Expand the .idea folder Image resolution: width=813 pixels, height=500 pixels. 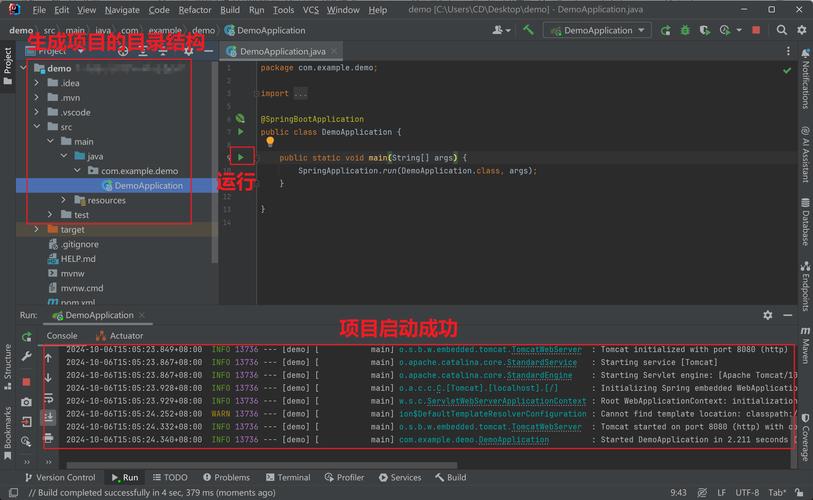click(36, 82)
